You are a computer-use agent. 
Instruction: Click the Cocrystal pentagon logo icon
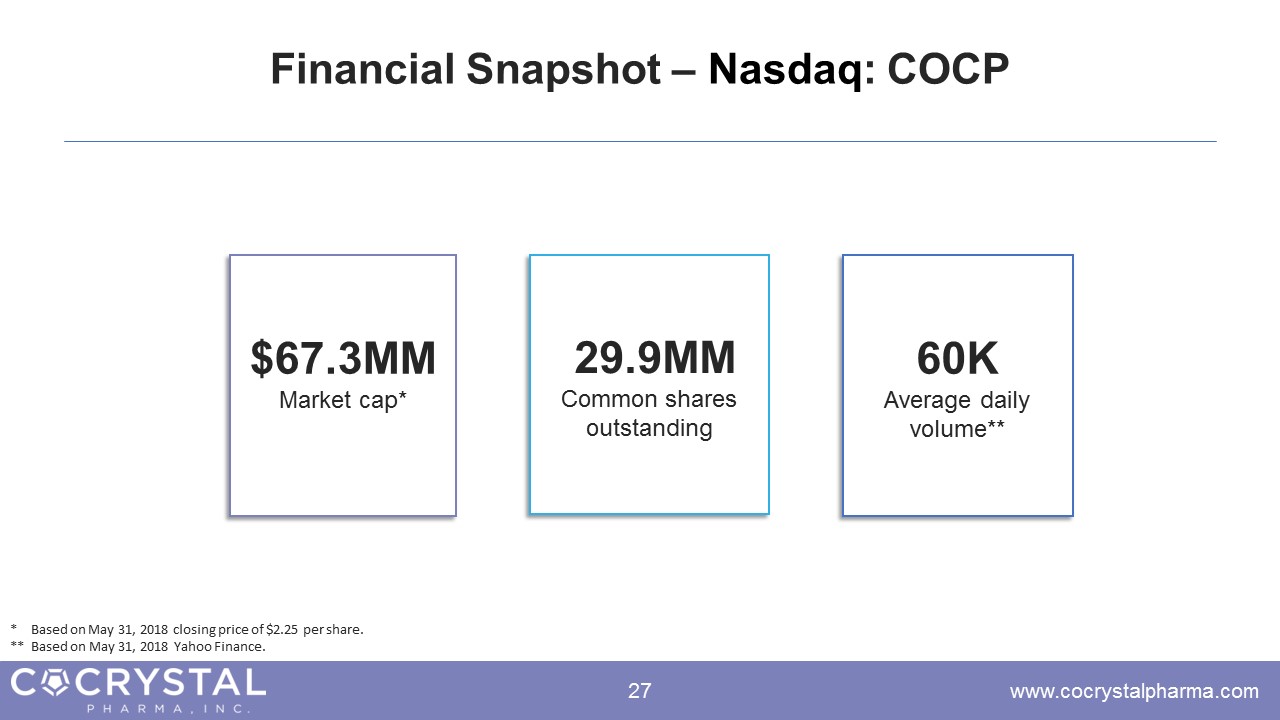(54, 683)
